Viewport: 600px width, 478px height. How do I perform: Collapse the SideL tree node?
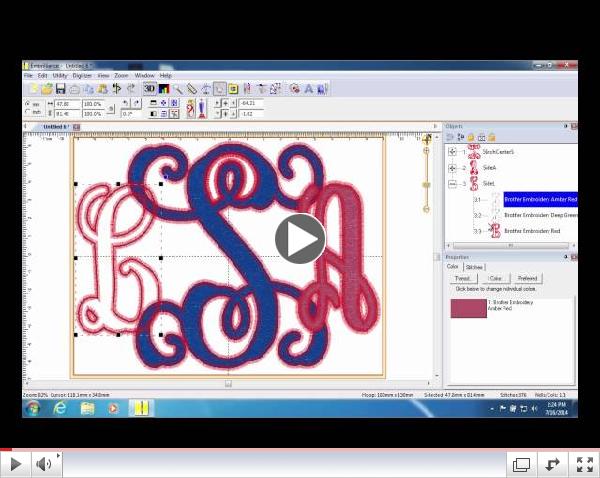click(x=452, y=184)
